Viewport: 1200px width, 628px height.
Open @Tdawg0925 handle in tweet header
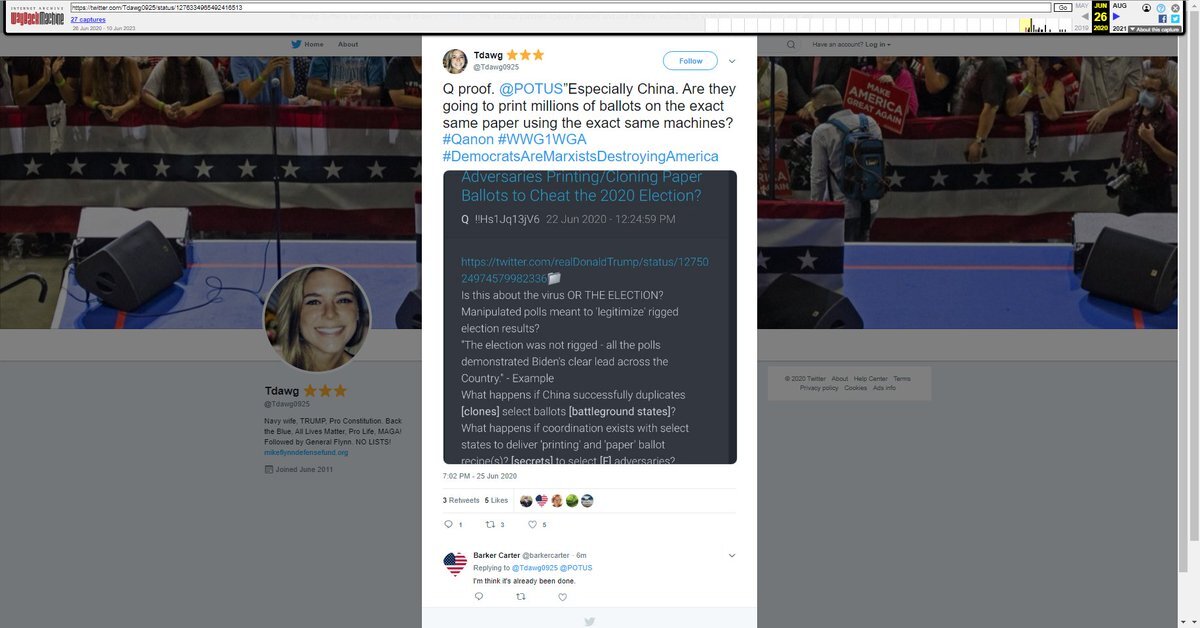coord(495,67)
